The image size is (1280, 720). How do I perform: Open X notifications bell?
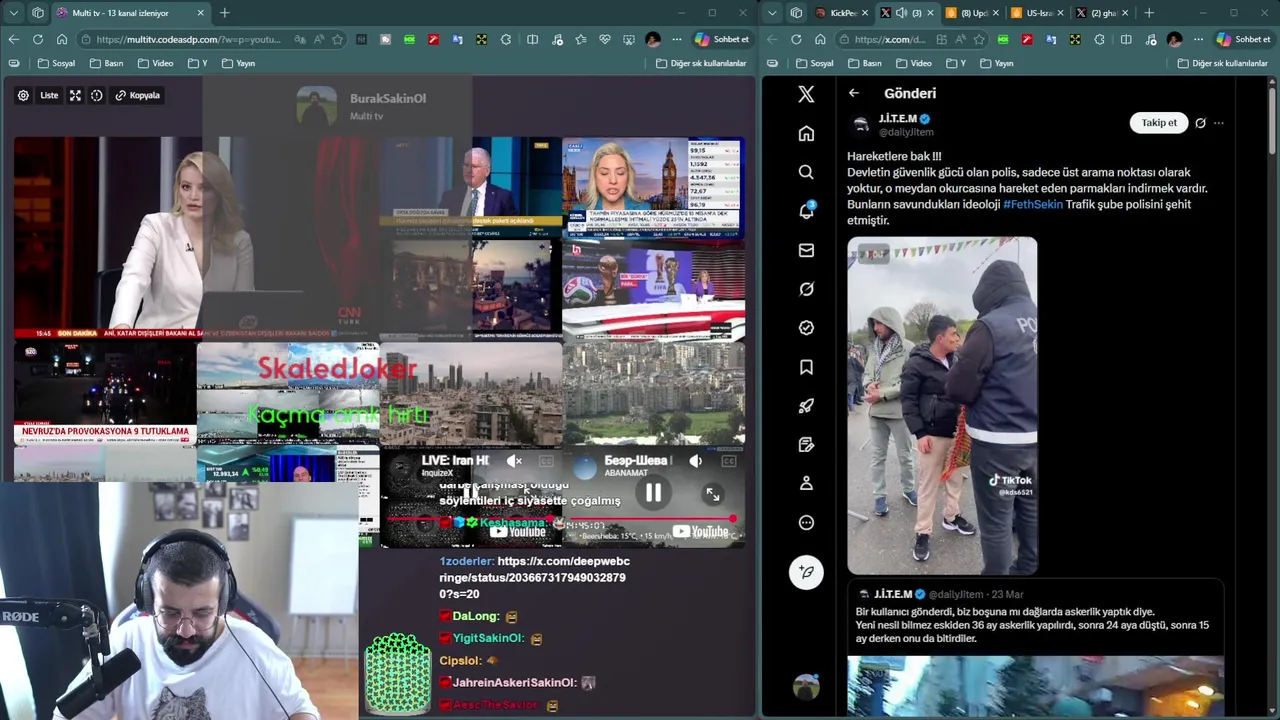tap(806, 211)
